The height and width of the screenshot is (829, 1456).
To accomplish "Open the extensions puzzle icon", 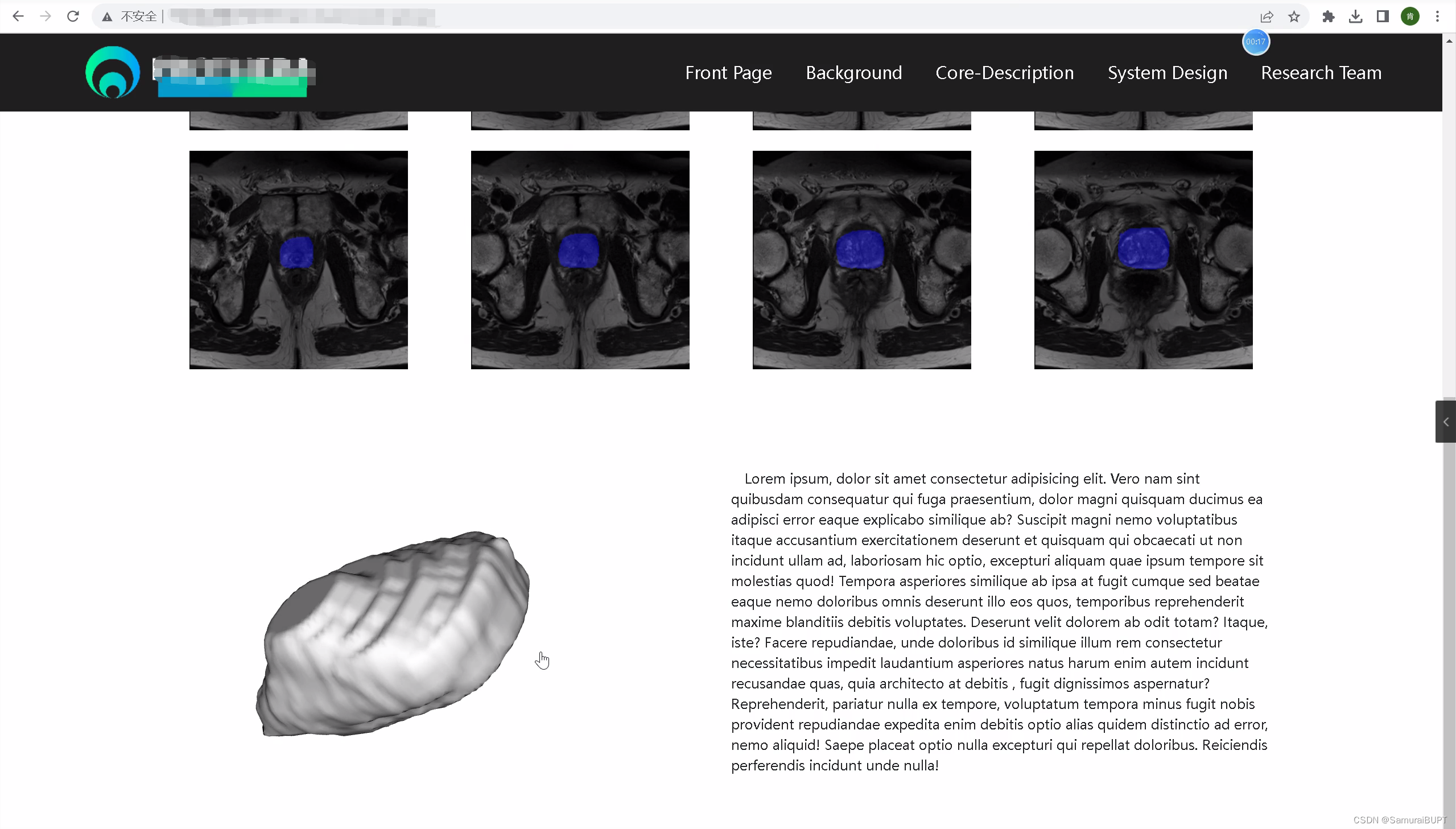I will pos(1329,17).
